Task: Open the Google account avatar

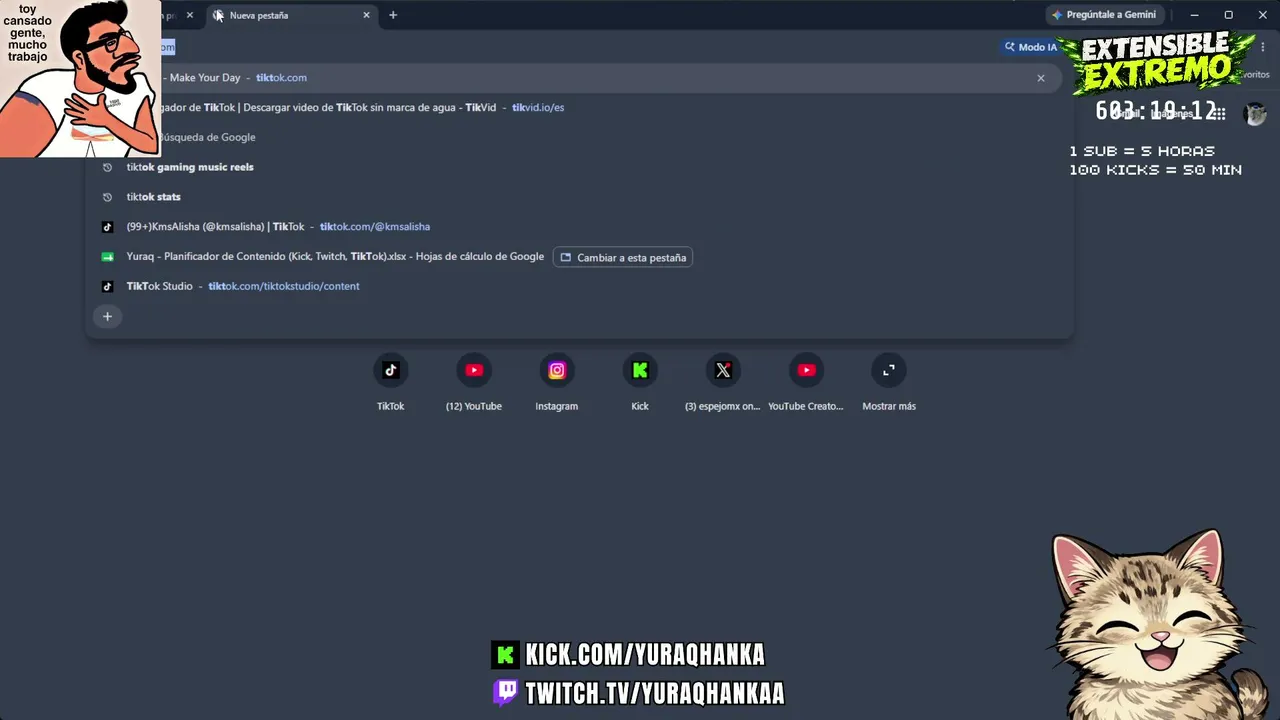Action: click(1254, 114)
